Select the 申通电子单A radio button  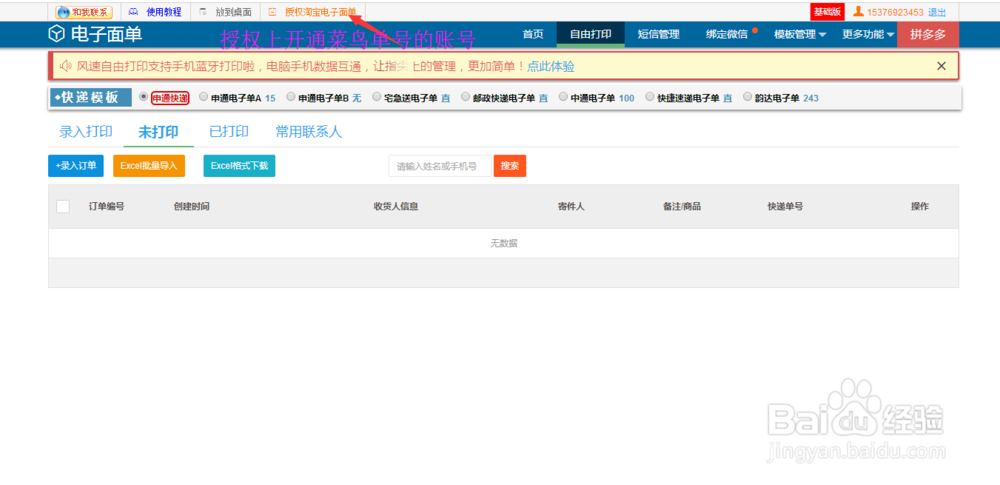coord(203,97)
